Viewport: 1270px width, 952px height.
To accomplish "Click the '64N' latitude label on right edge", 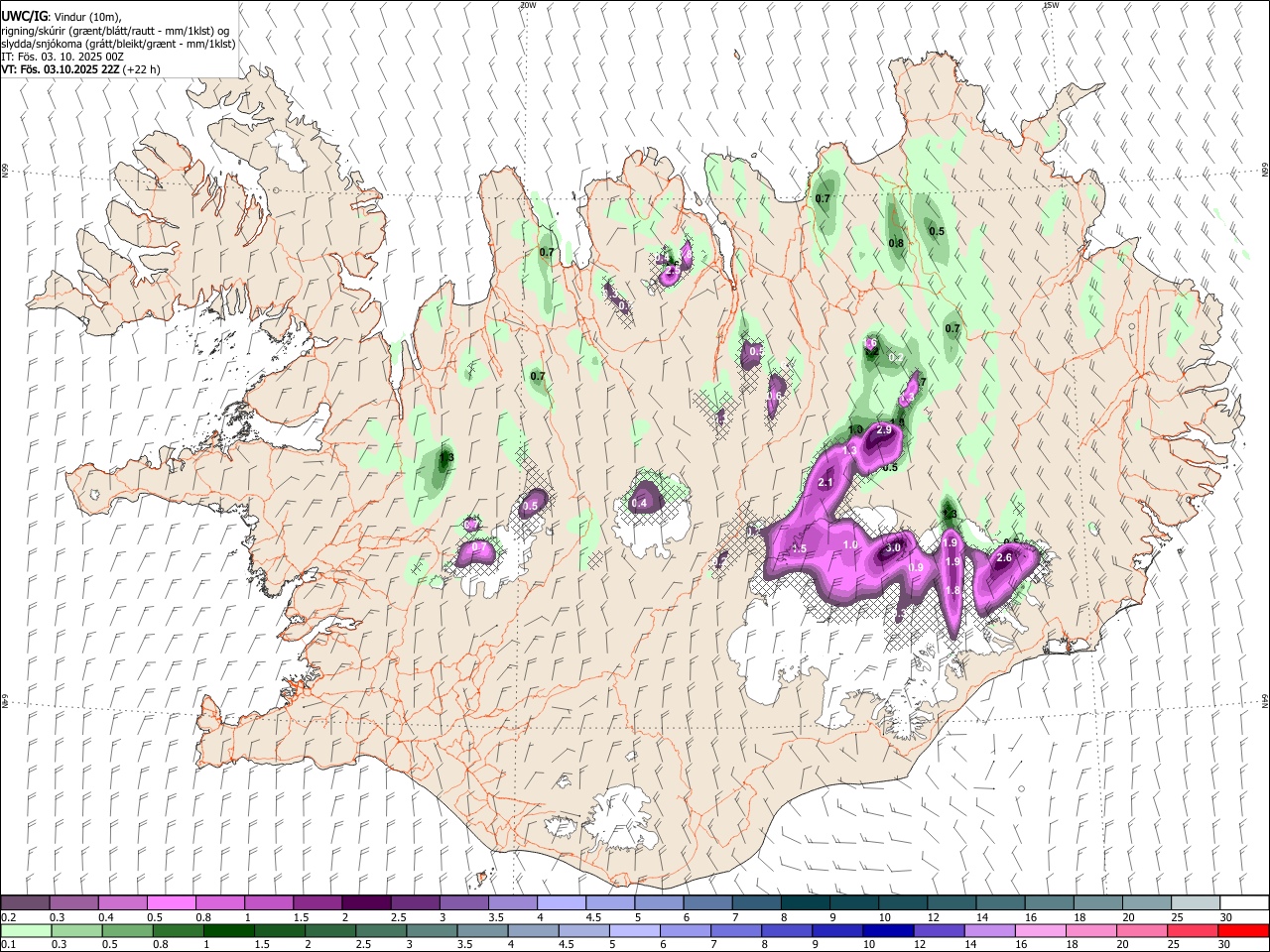I will click(1265, 701).
